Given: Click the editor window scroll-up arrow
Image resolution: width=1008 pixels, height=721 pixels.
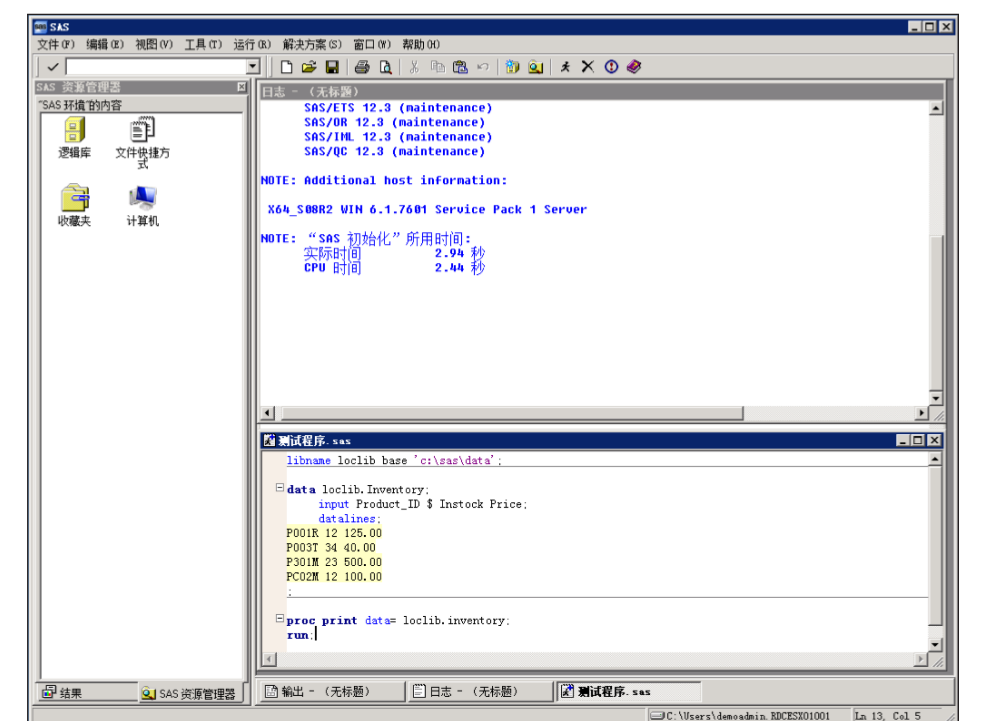Looking at the screenshot, I should (935, 459).
